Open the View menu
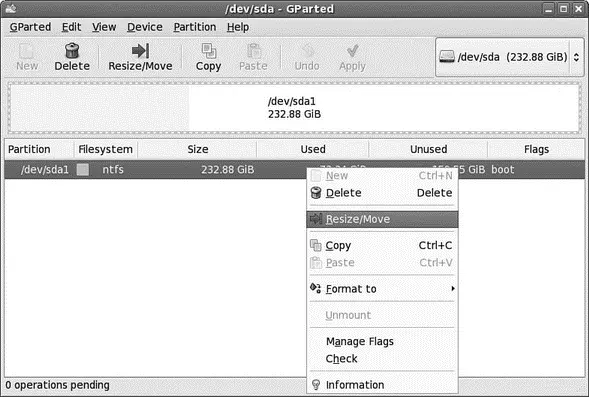 point(104,27)
